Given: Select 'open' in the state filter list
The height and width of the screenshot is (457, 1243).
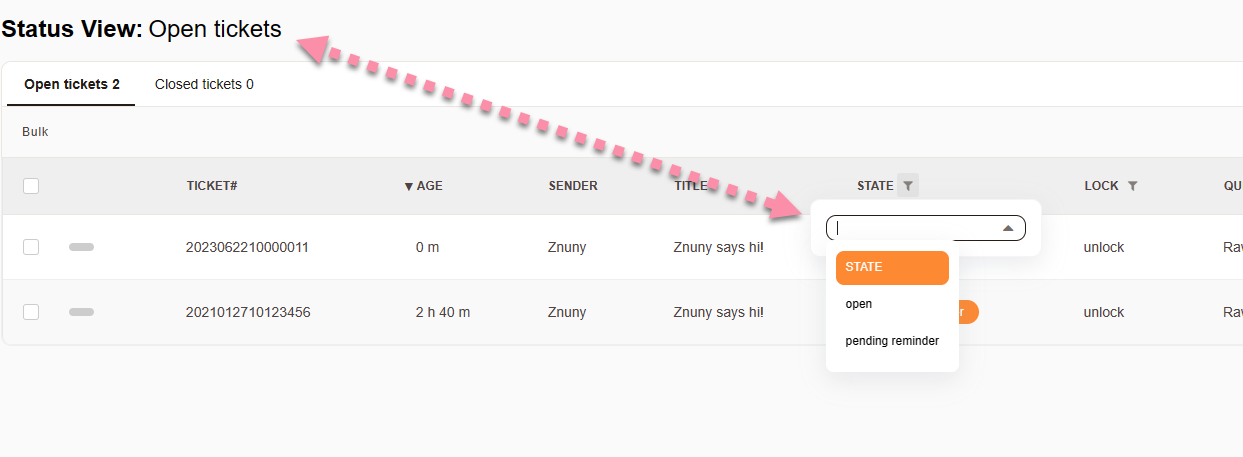Looking at the screenshot, I should [859, 304].
